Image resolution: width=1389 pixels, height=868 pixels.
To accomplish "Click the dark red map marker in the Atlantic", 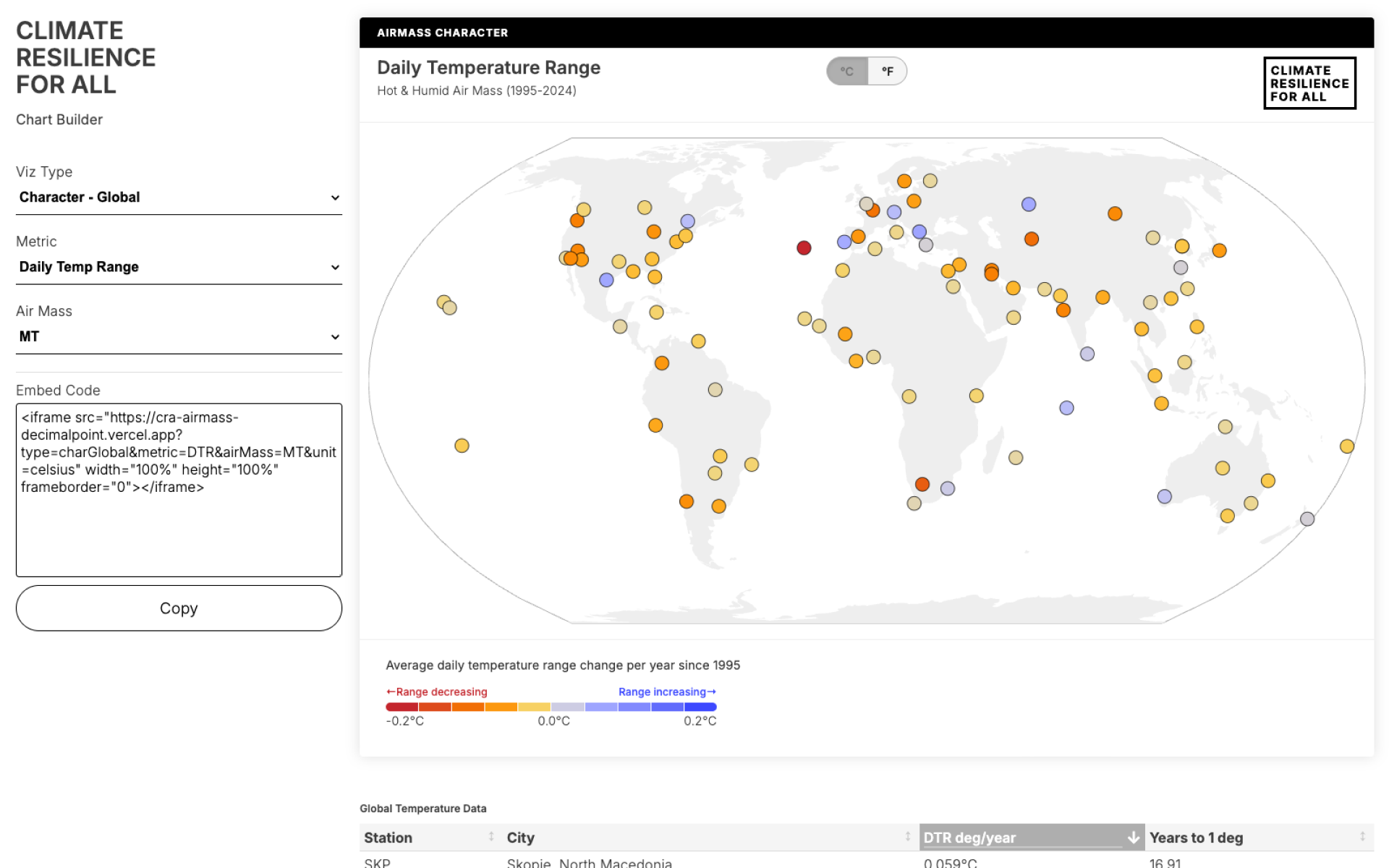I will click(804, 248).
